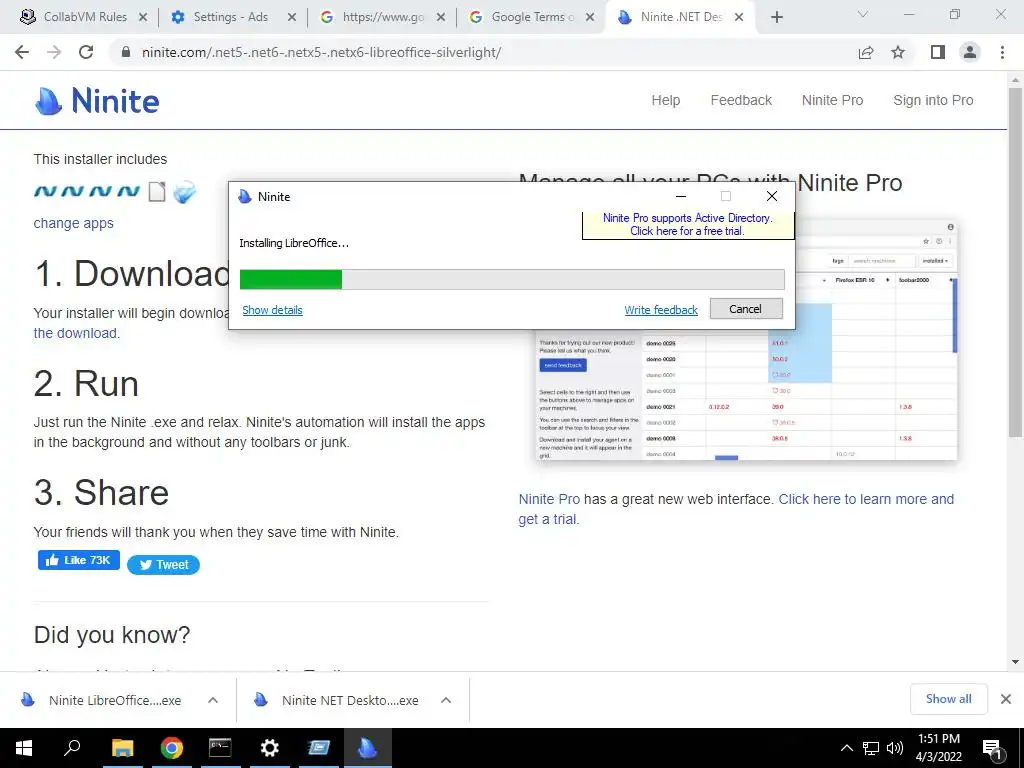The width and height of the screenshot is (1024, 768).
Task: Click Sign into Pro
Action: point(933,100)
